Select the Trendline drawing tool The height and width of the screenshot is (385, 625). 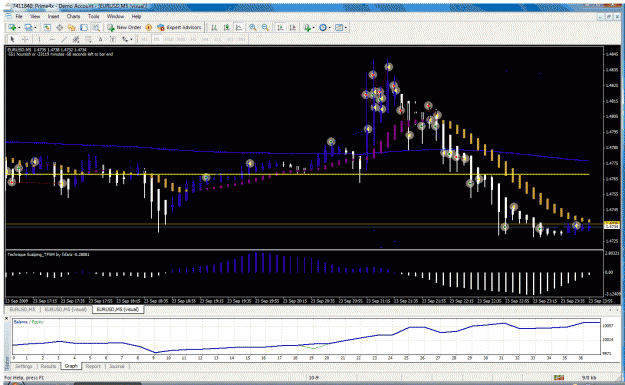click(x=64, y=39)
